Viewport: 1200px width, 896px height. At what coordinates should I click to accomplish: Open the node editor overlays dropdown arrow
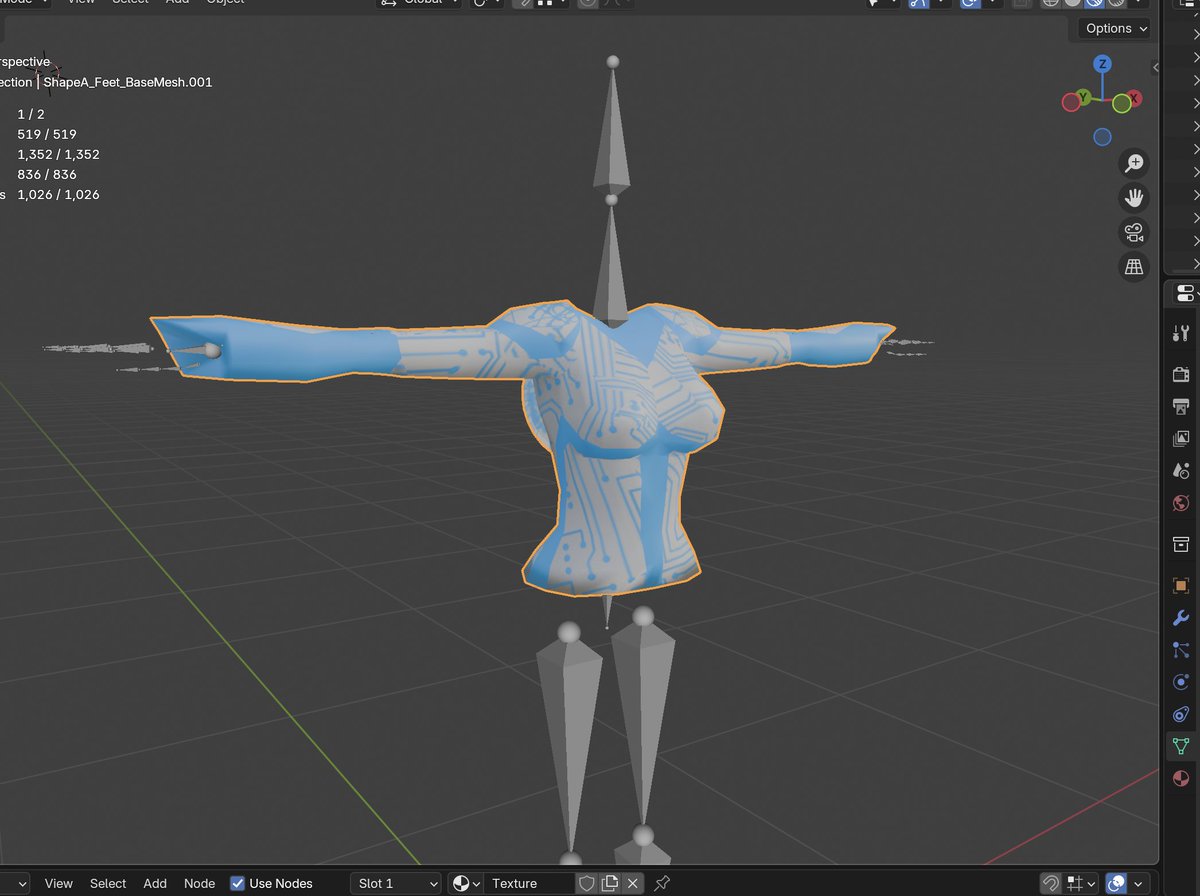1138,883
